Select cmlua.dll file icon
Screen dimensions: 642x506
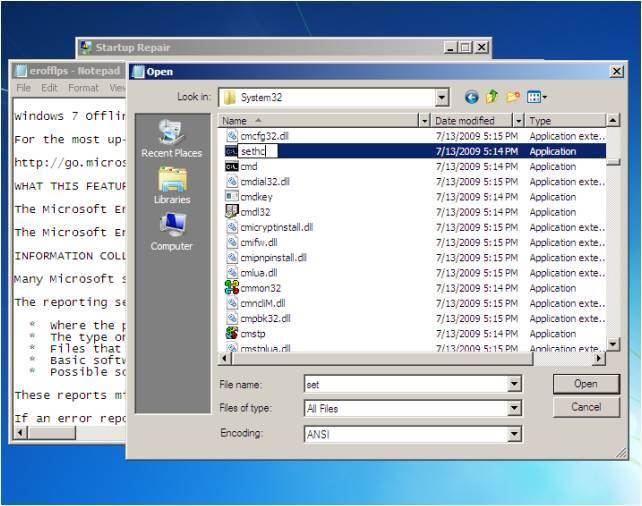tap(232, 272)
